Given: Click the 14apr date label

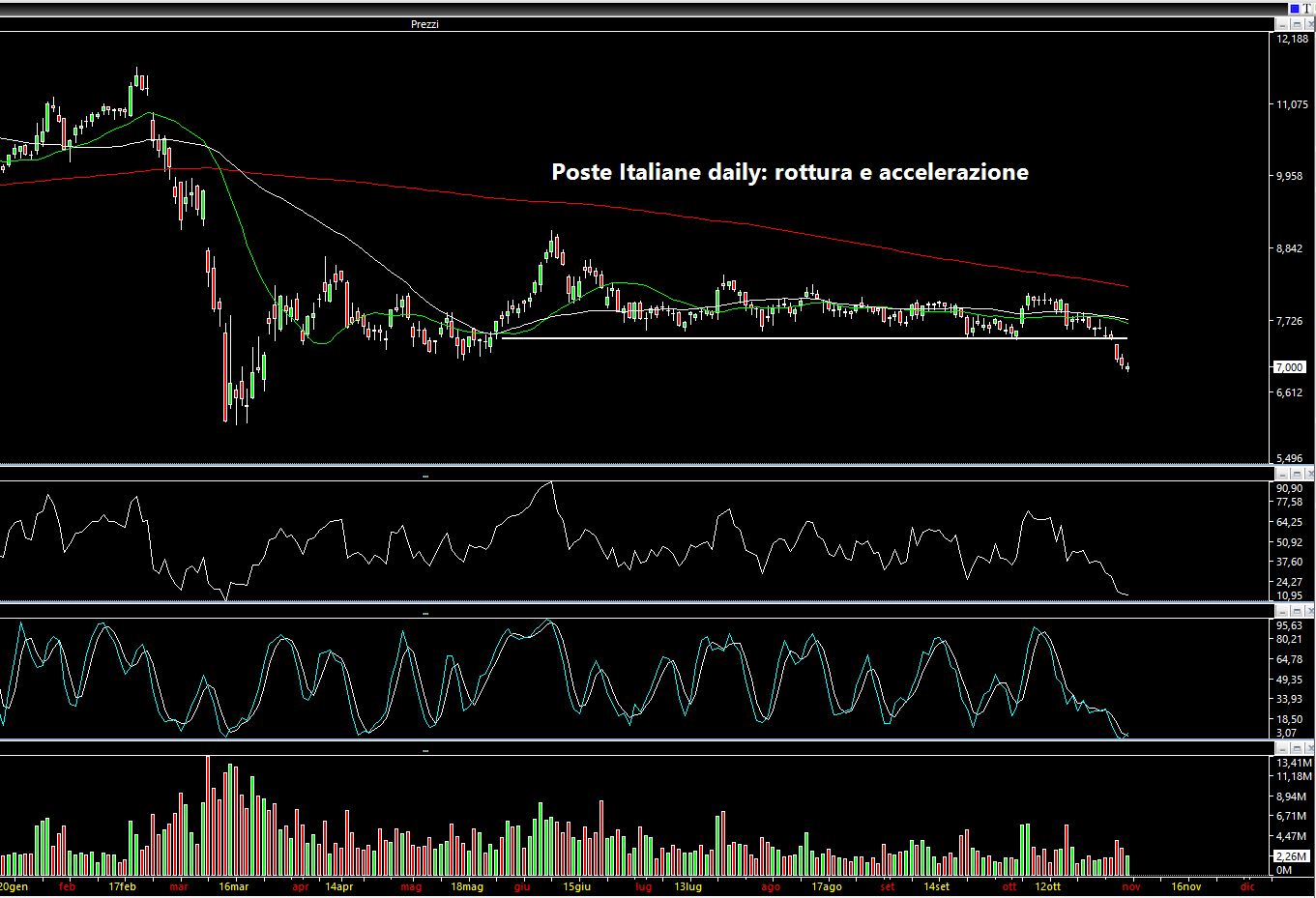Looking at the screenshot, I should click(338, 886).
